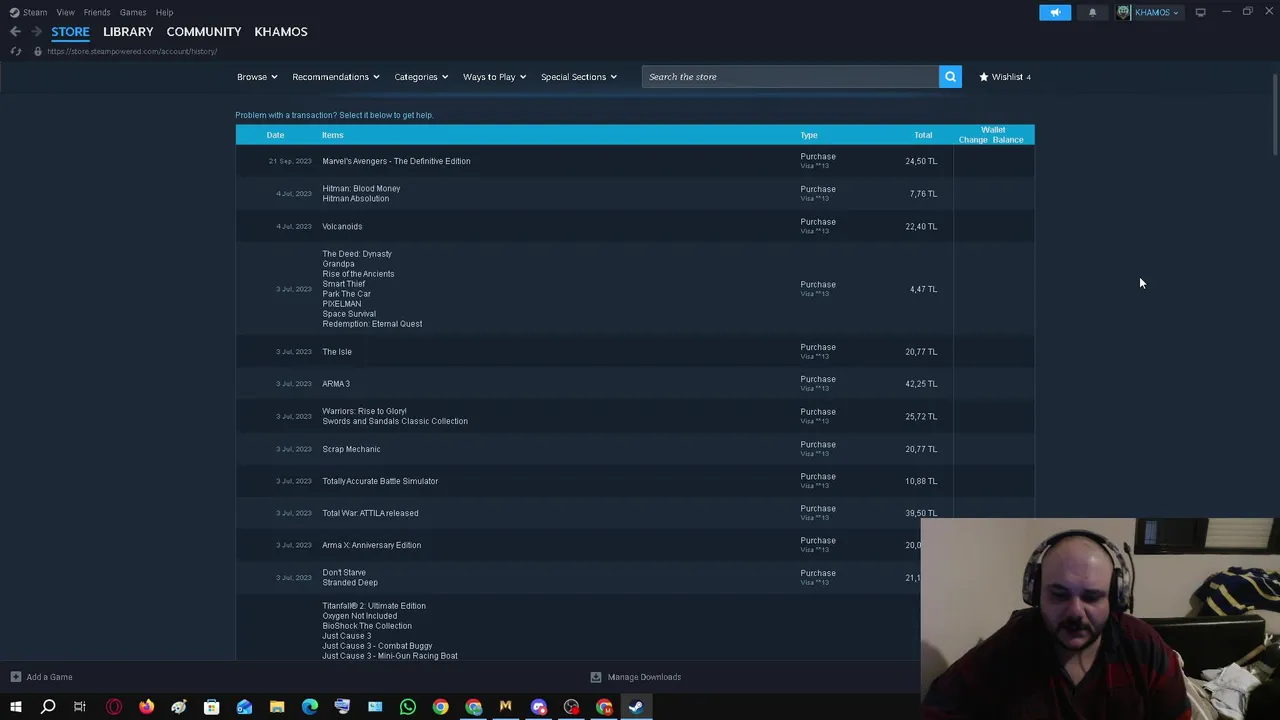Open the Steam menu
The image size is (1280, 720).
click(x=29, y=12)
